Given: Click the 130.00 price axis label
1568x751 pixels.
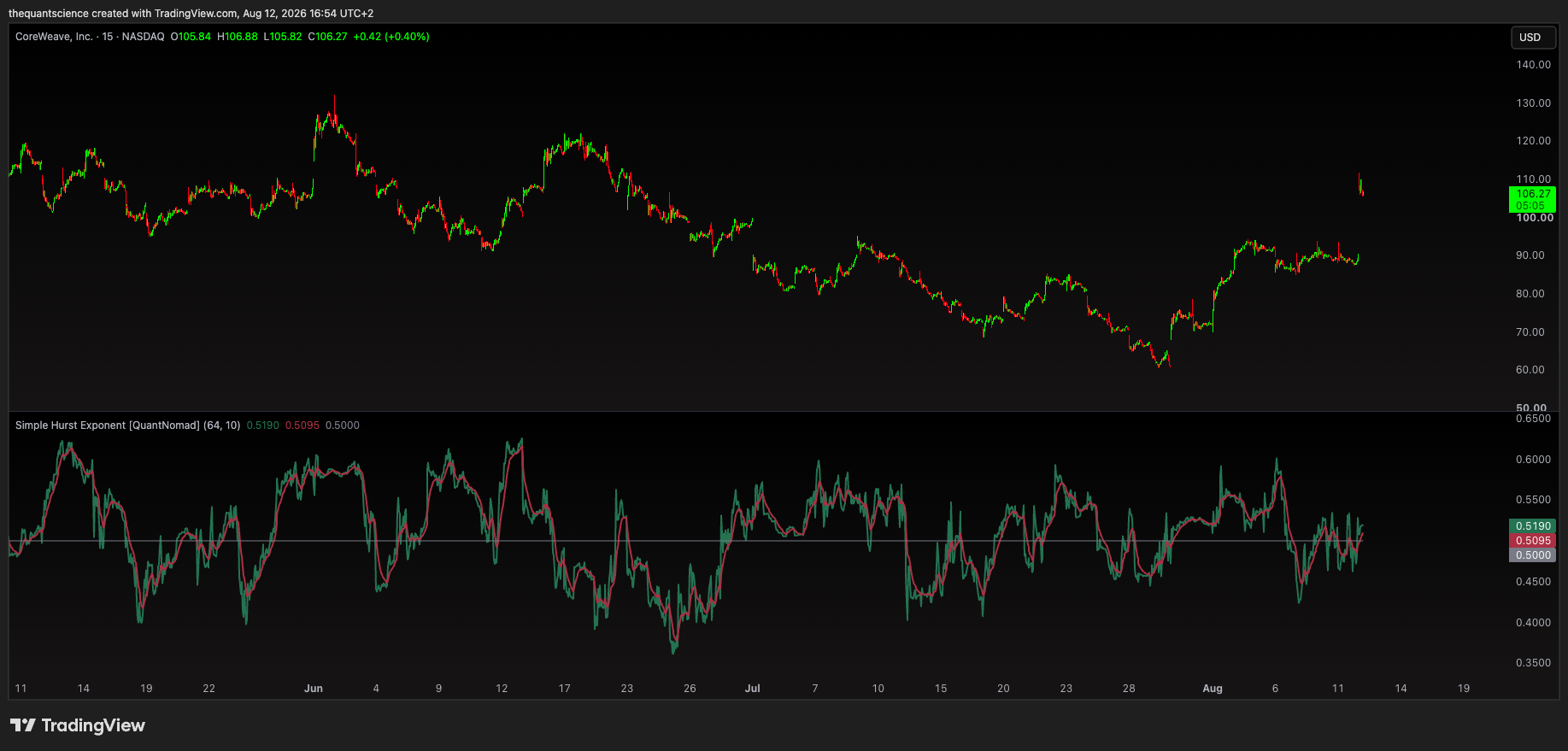Looking at the screenshot, I should [1533, 103].
